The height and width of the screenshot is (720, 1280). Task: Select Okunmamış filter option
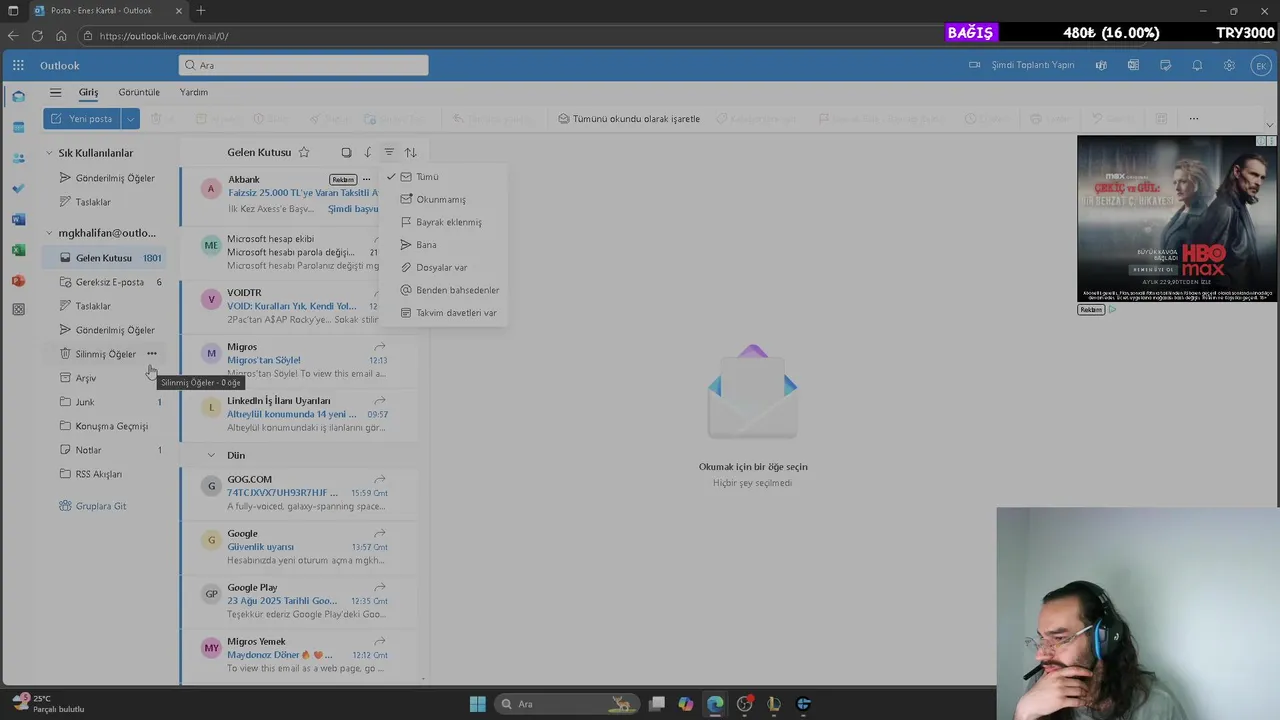coord(442,199)
